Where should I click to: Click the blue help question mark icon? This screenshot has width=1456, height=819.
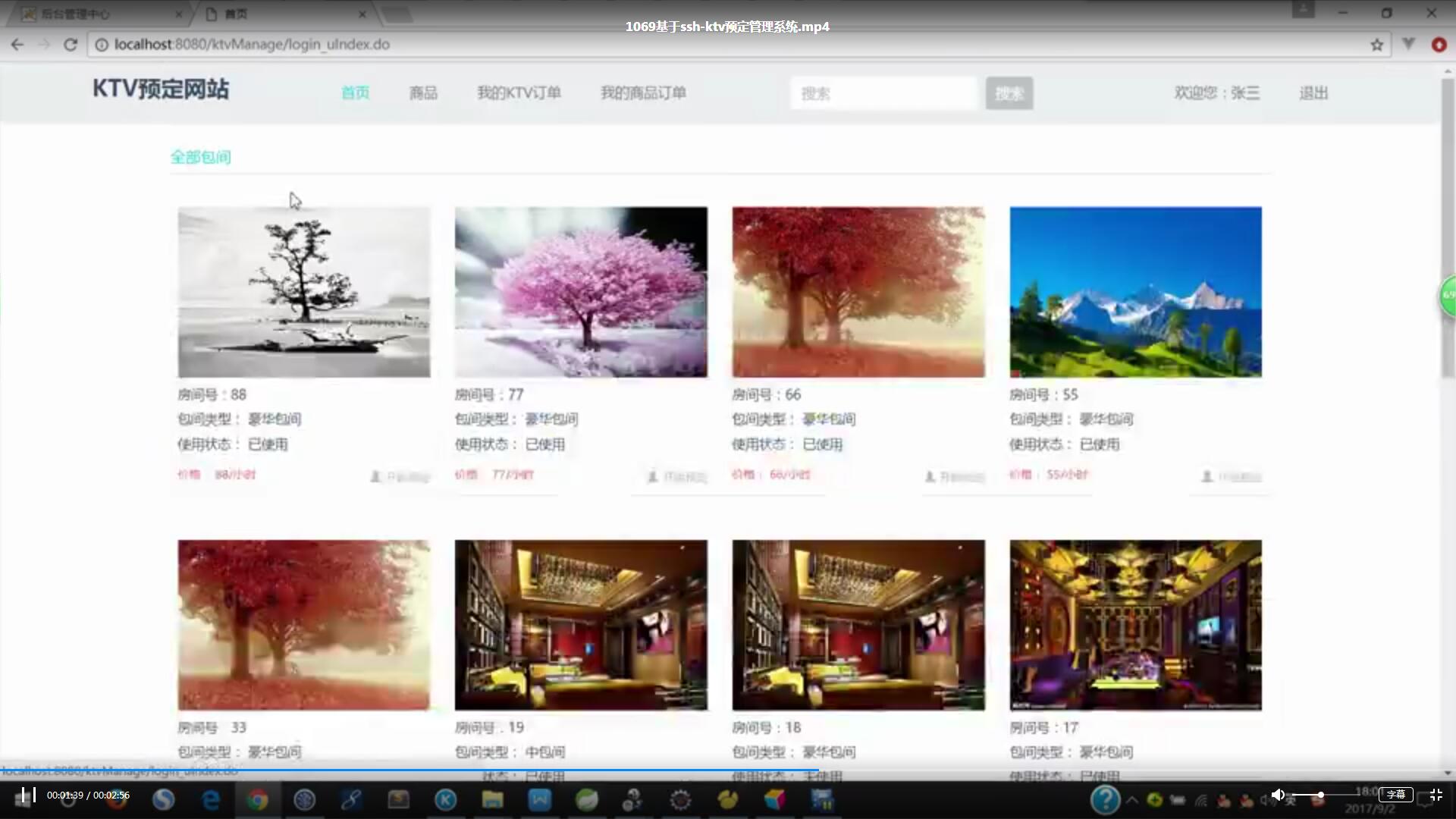(1106, 799)
